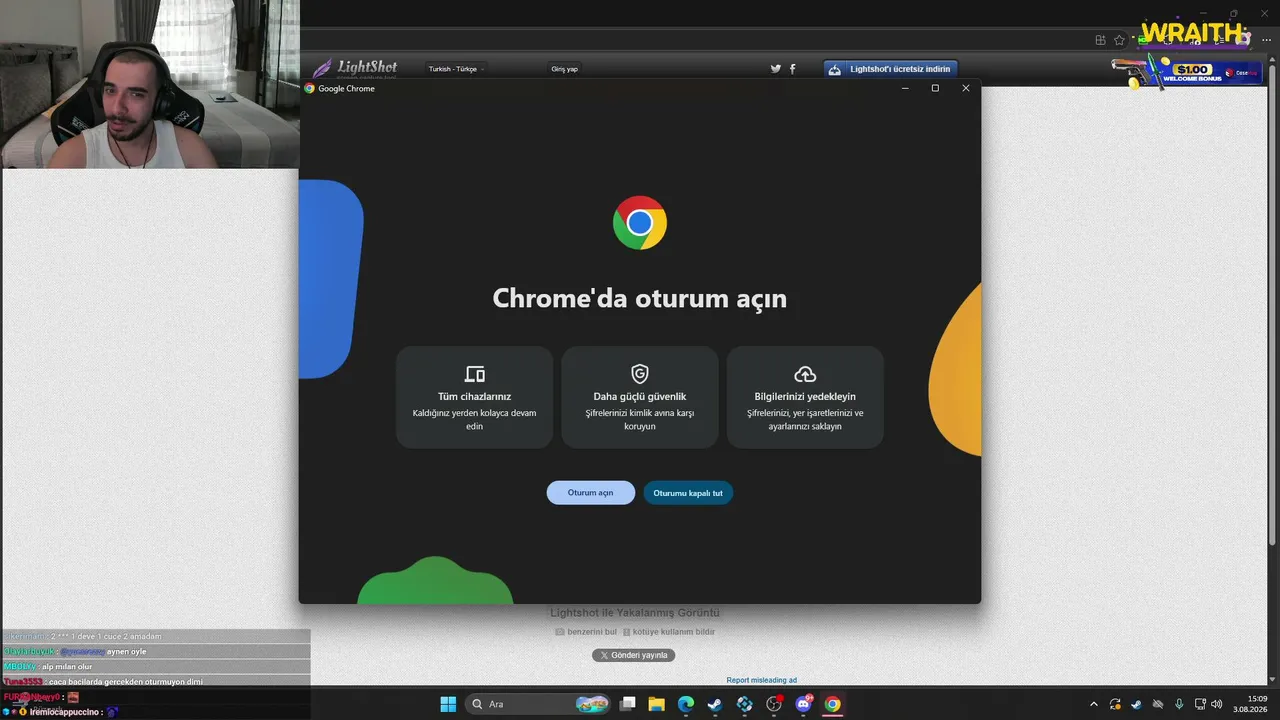Click the "kötüye kullanım bildir" link
This screenshot has width=1280, height=720.
[669, 632]
